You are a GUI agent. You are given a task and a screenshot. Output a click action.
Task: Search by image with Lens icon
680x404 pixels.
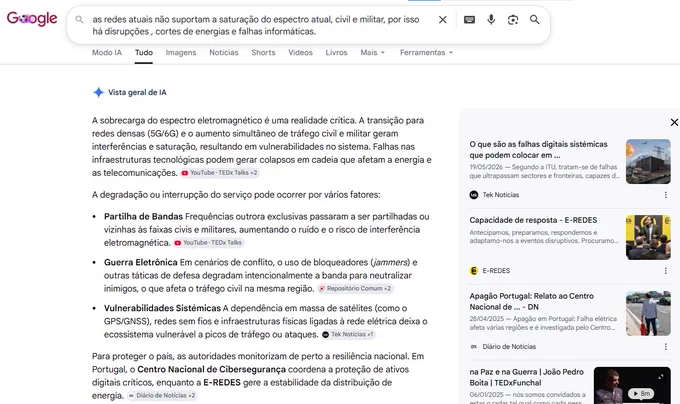click(513, 20)
